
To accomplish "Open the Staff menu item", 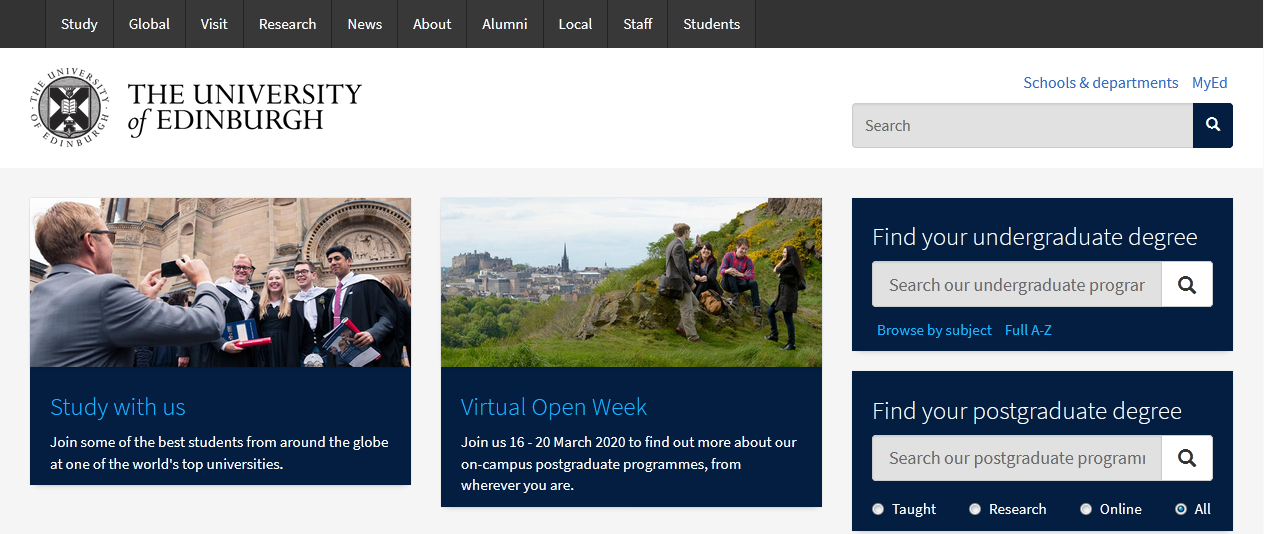I will point(638,24).
